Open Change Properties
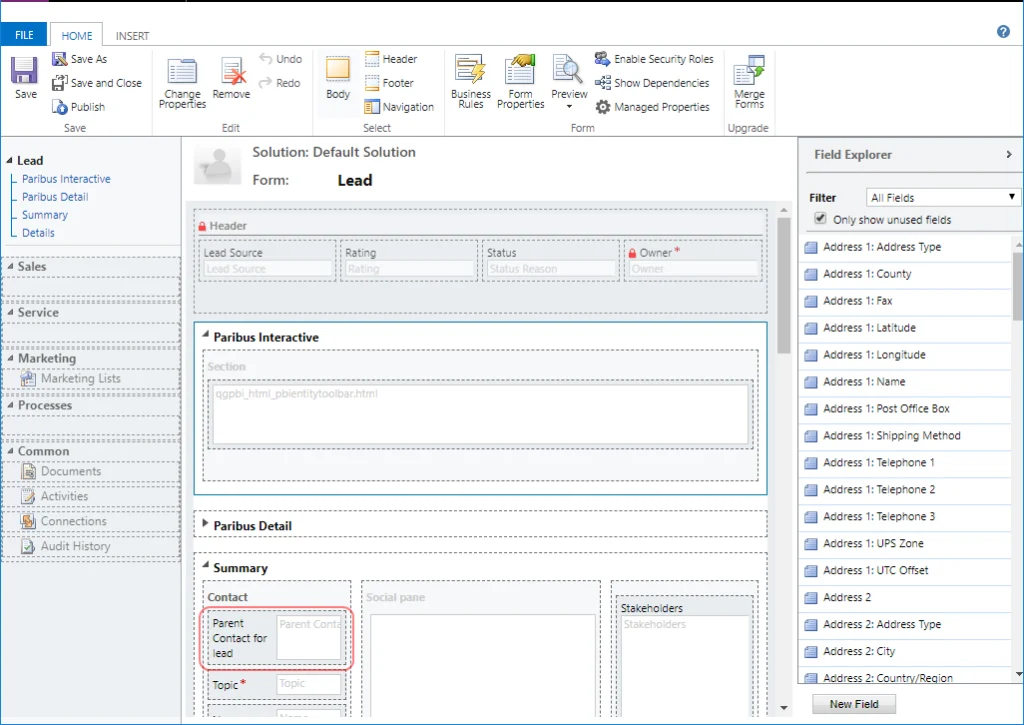 182,83
